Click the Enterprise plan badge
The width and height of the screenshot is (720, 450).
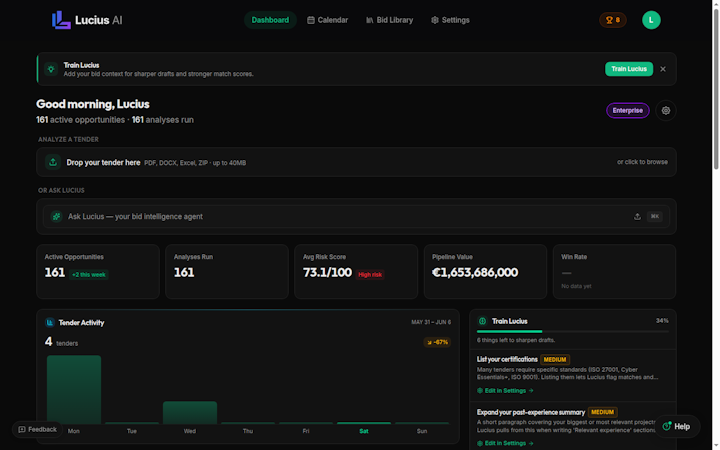[628, 111]
